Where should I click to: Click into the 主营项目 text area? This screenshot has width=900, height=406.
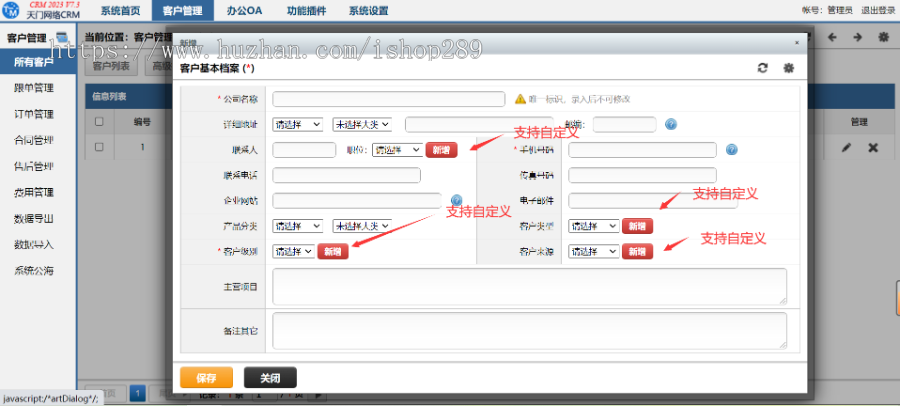click(529, 286)
